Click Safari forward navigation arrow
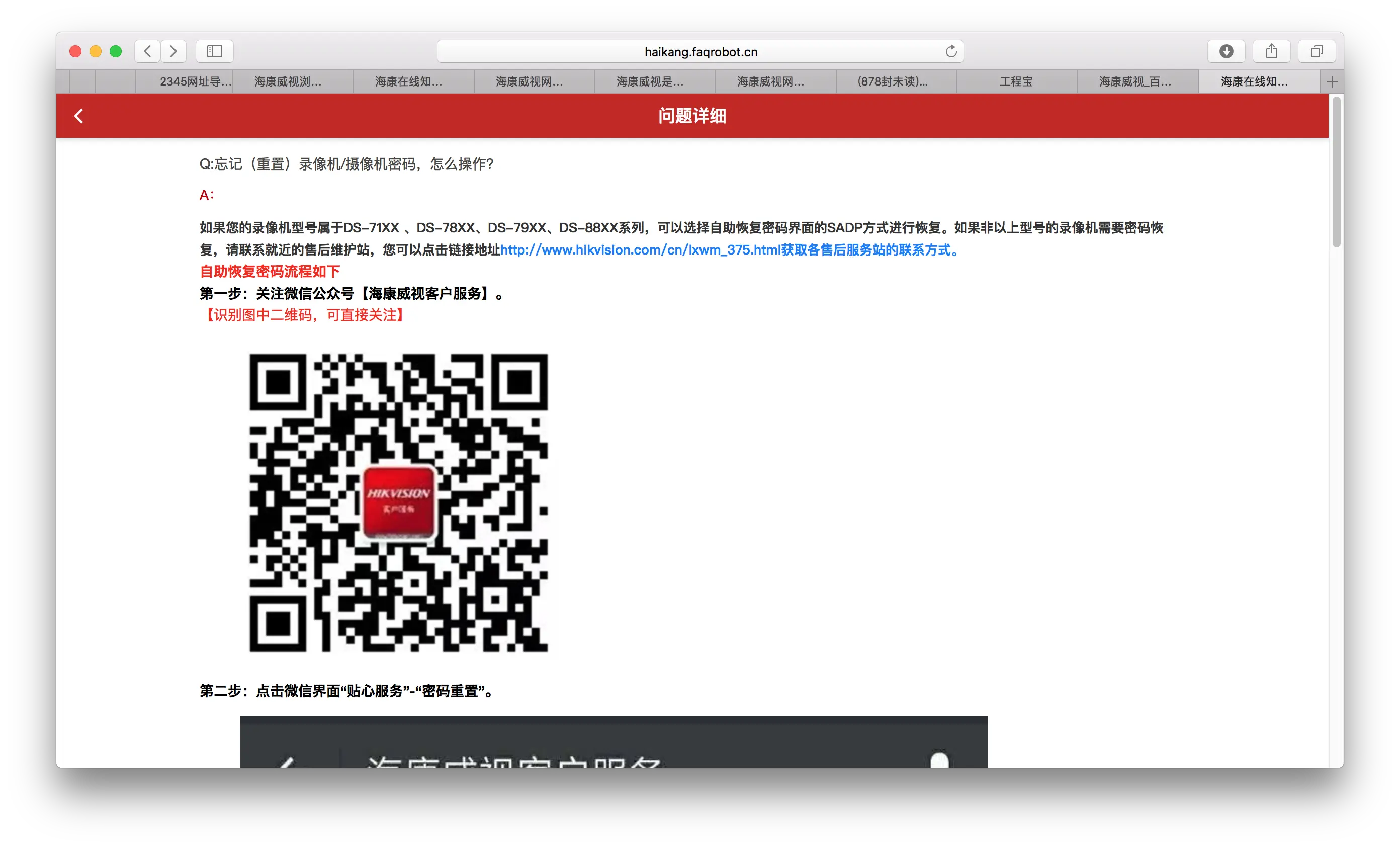 point(173,52)
